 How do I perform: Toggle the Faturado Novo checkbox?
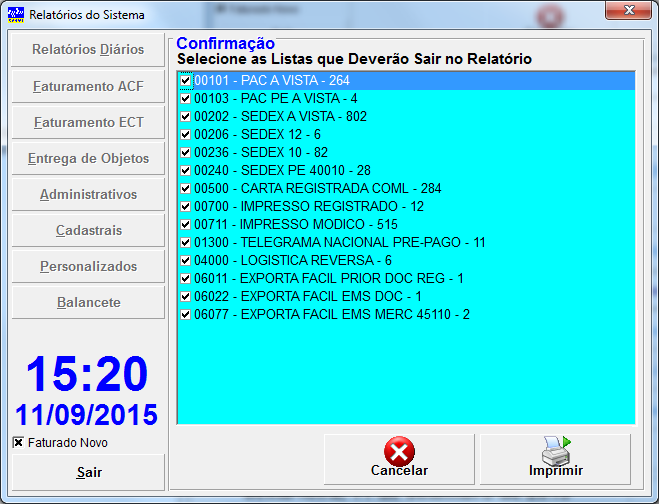(x=18, y=443)
